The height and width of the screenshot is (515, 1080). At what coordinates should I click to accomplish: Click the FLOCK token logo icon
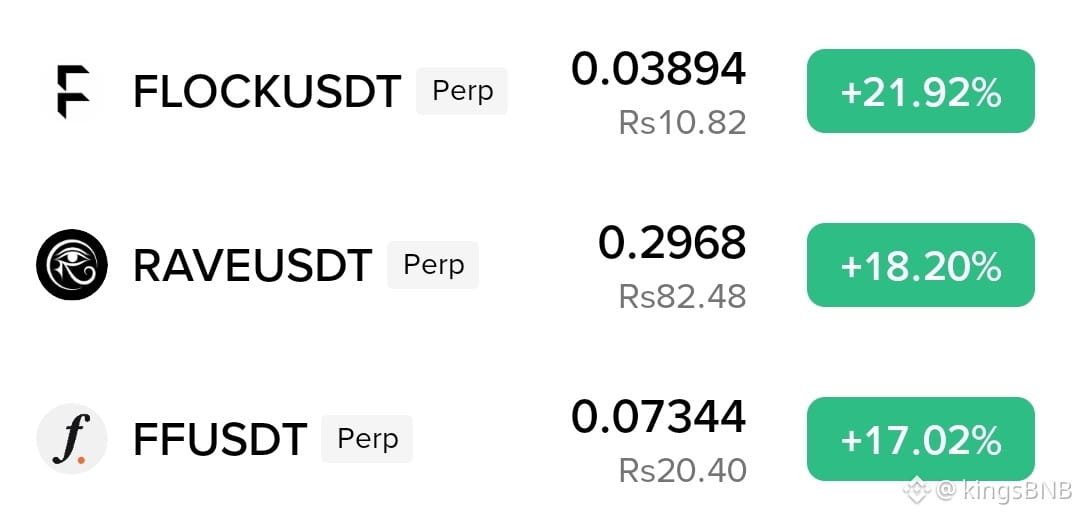click(x=73, y=92)
